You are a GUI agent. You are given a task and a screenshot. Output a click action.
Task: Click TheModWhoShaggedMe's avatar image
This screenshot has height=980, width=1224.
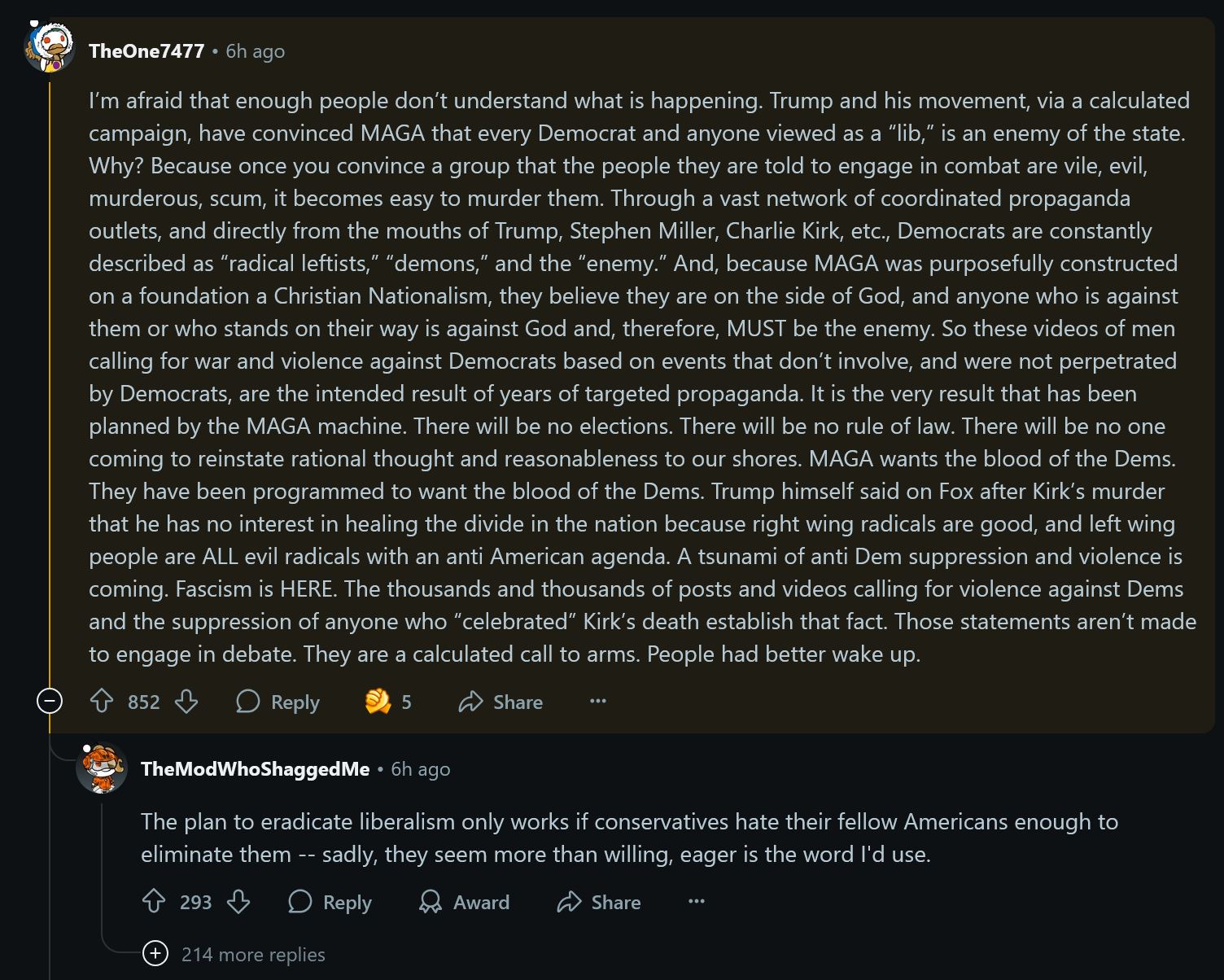pos(102,768)
